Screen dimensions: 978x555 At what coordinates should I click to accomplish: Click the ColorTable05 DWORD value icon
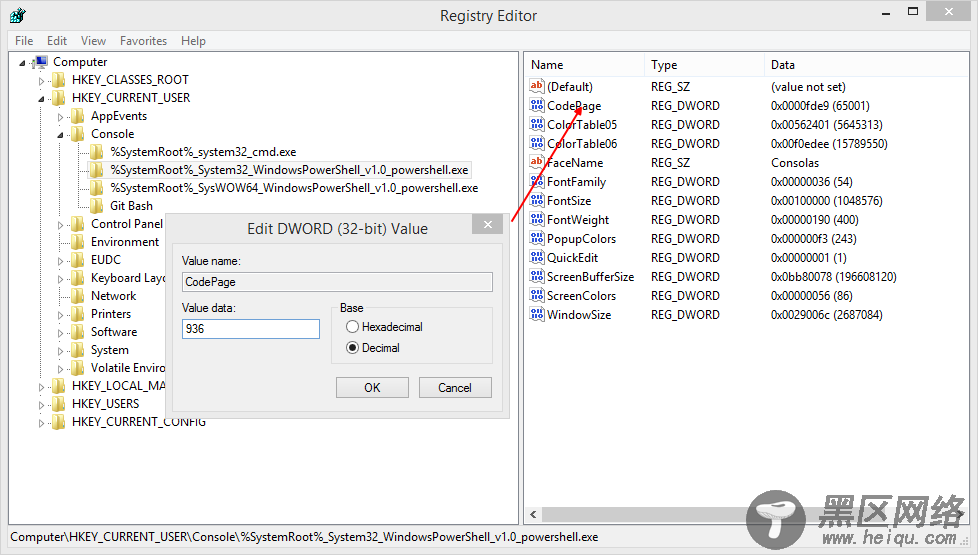(x=536, y=124)
